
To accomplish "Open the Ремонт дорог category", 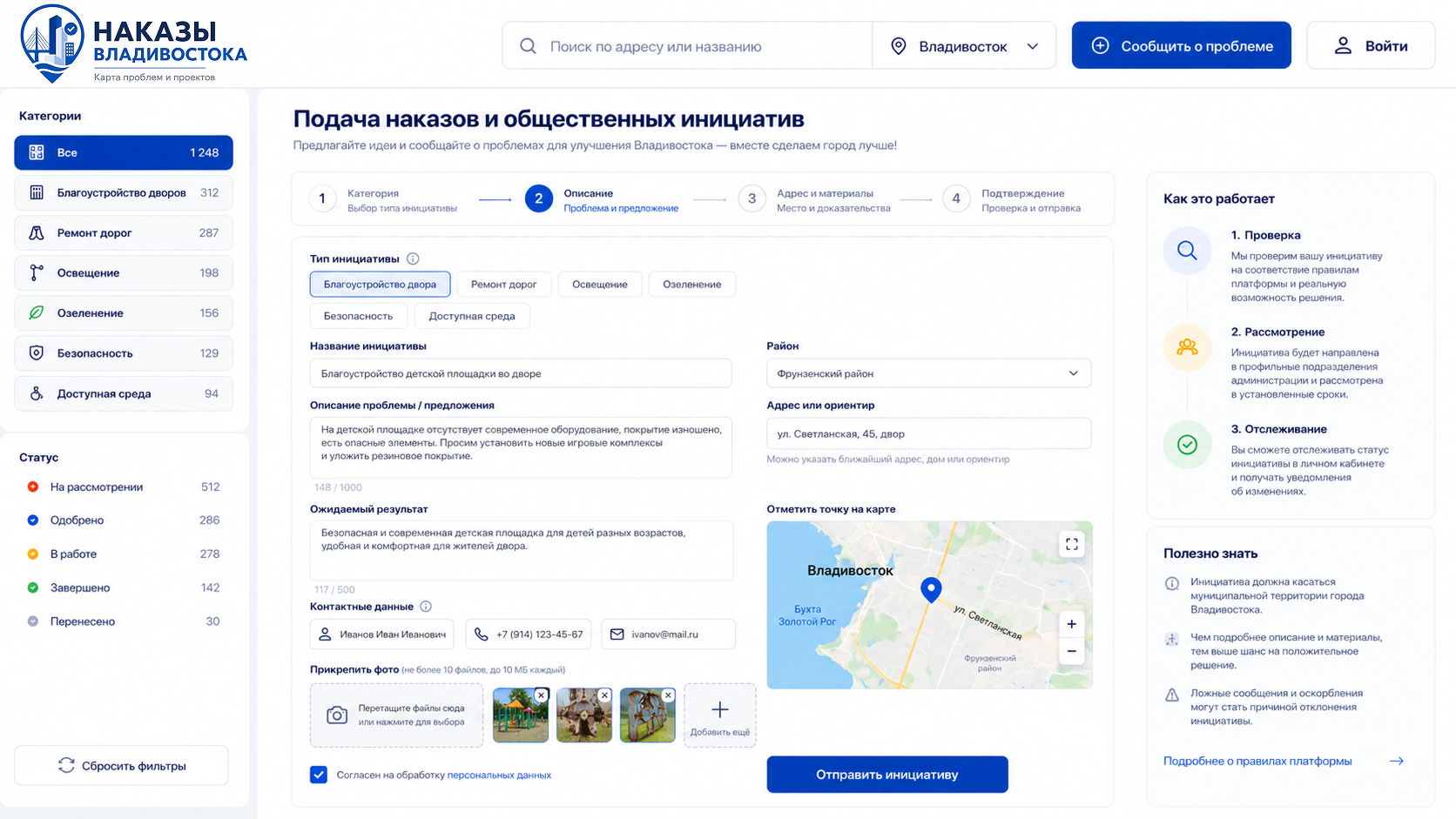I will tap(124, 232).
